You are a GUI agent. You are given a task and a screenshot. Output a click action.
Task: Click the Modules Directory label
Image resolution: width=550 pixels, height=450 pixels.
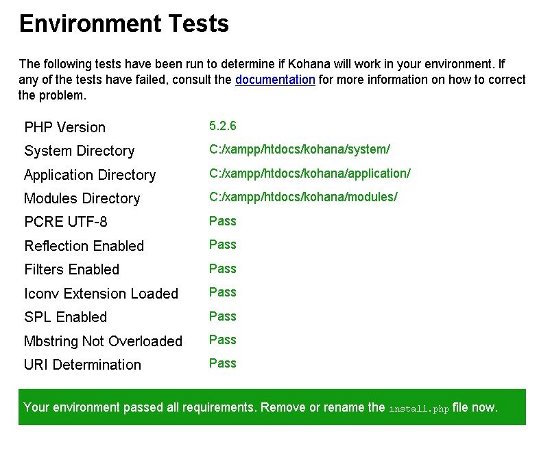[x=82, y=198]
